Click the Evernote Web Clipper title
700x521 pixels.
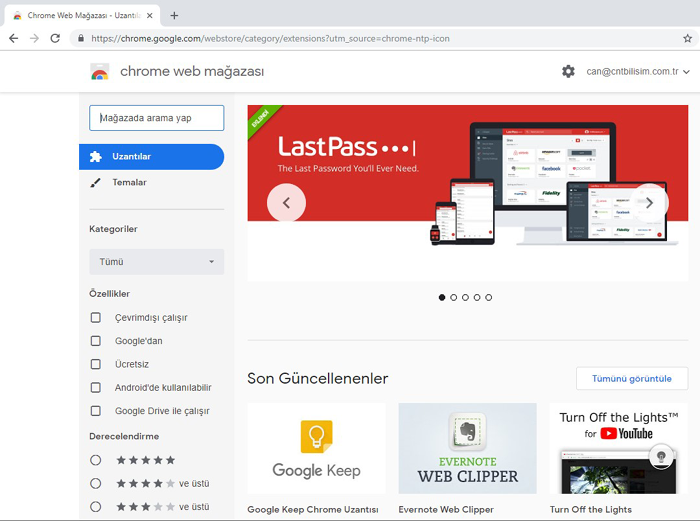(x=446, y=509)
